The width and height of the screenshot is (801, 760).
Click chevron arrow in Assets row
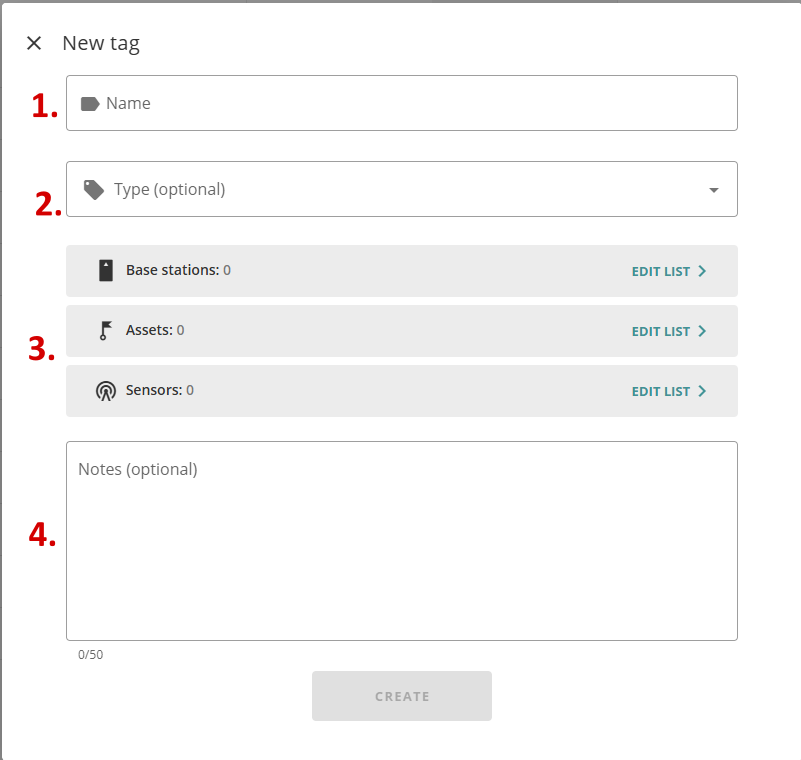(x=702, y=331)
